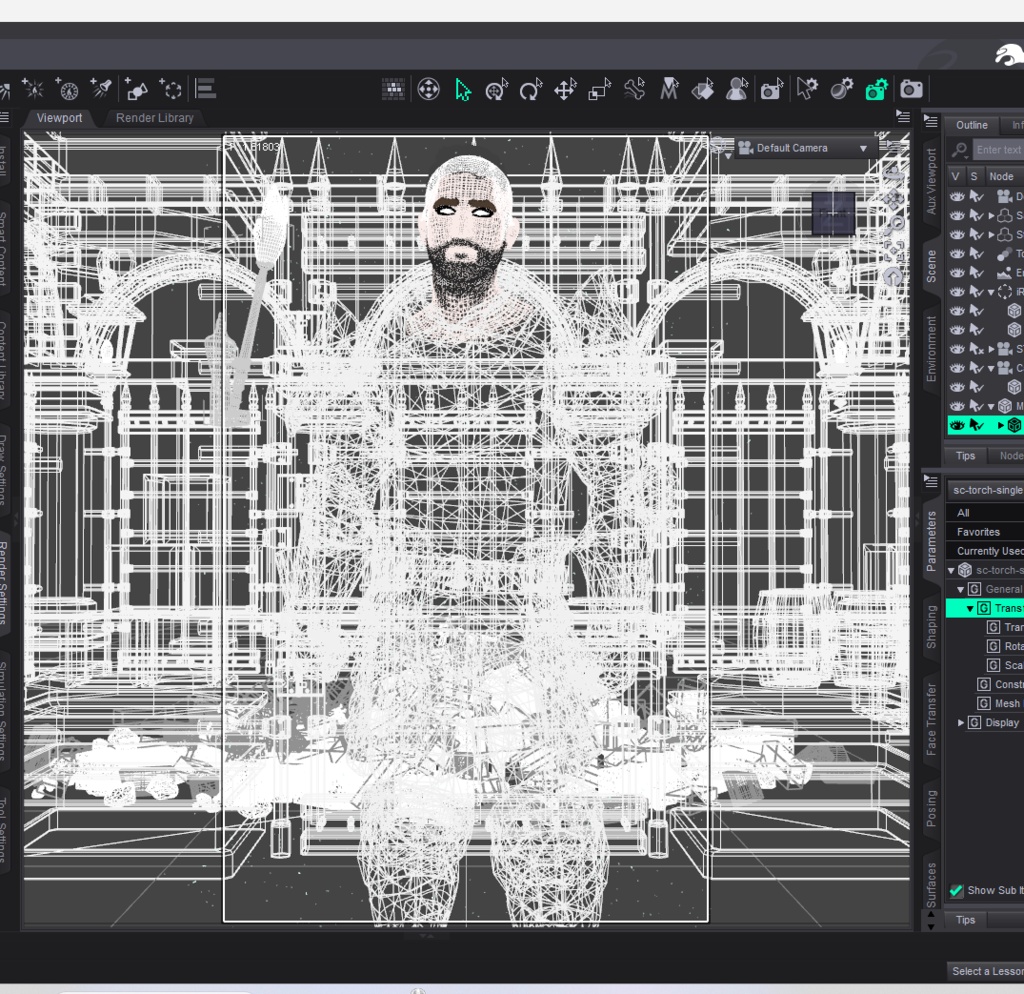Expand the highlighted scene node's children
The width and height of the screenshot is (1024, 994).
(1000, 425)
